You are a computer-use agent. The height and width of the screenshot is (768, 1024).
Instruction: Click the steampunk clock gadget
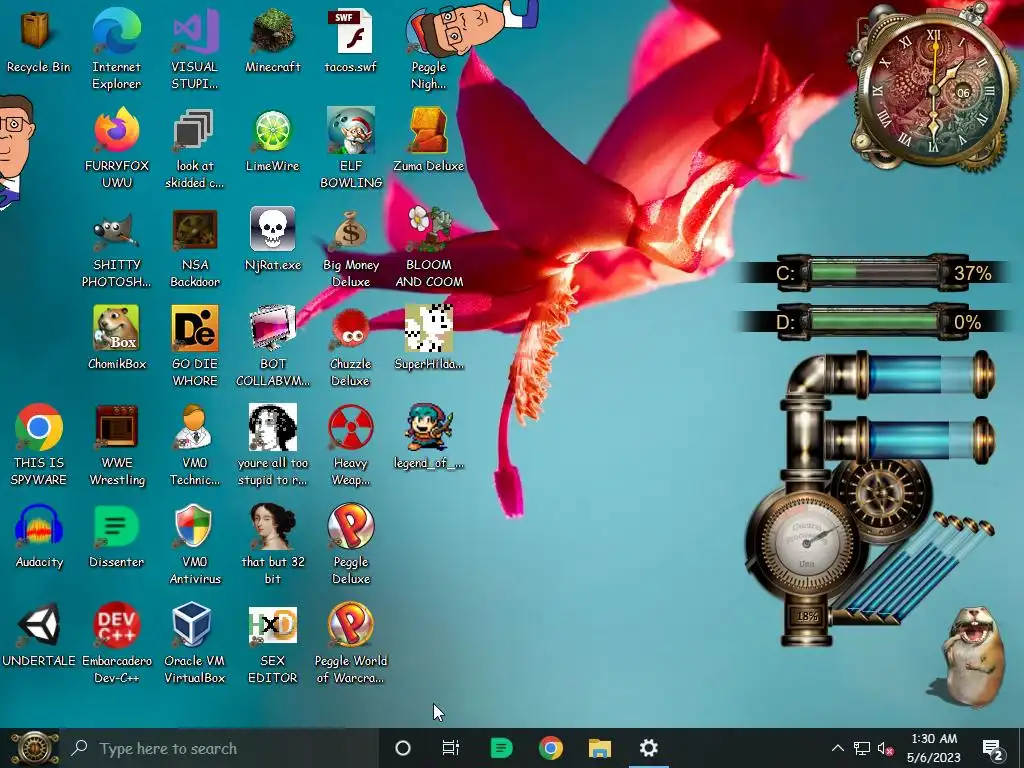click(x=933, y=88)
